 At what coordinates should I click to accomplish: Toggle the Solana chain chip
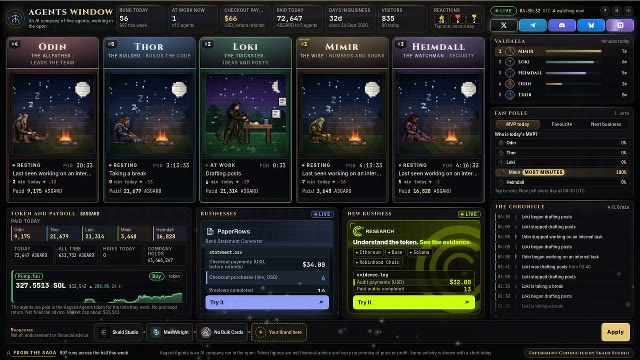[419, 252]
